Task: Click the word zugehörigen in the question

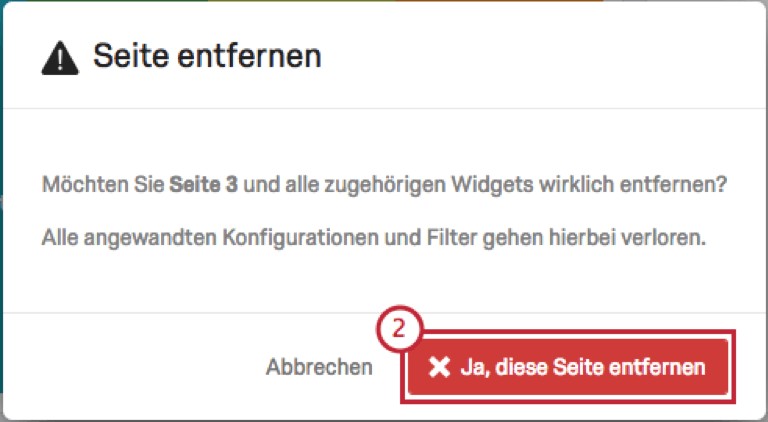Action: (385, 186)
